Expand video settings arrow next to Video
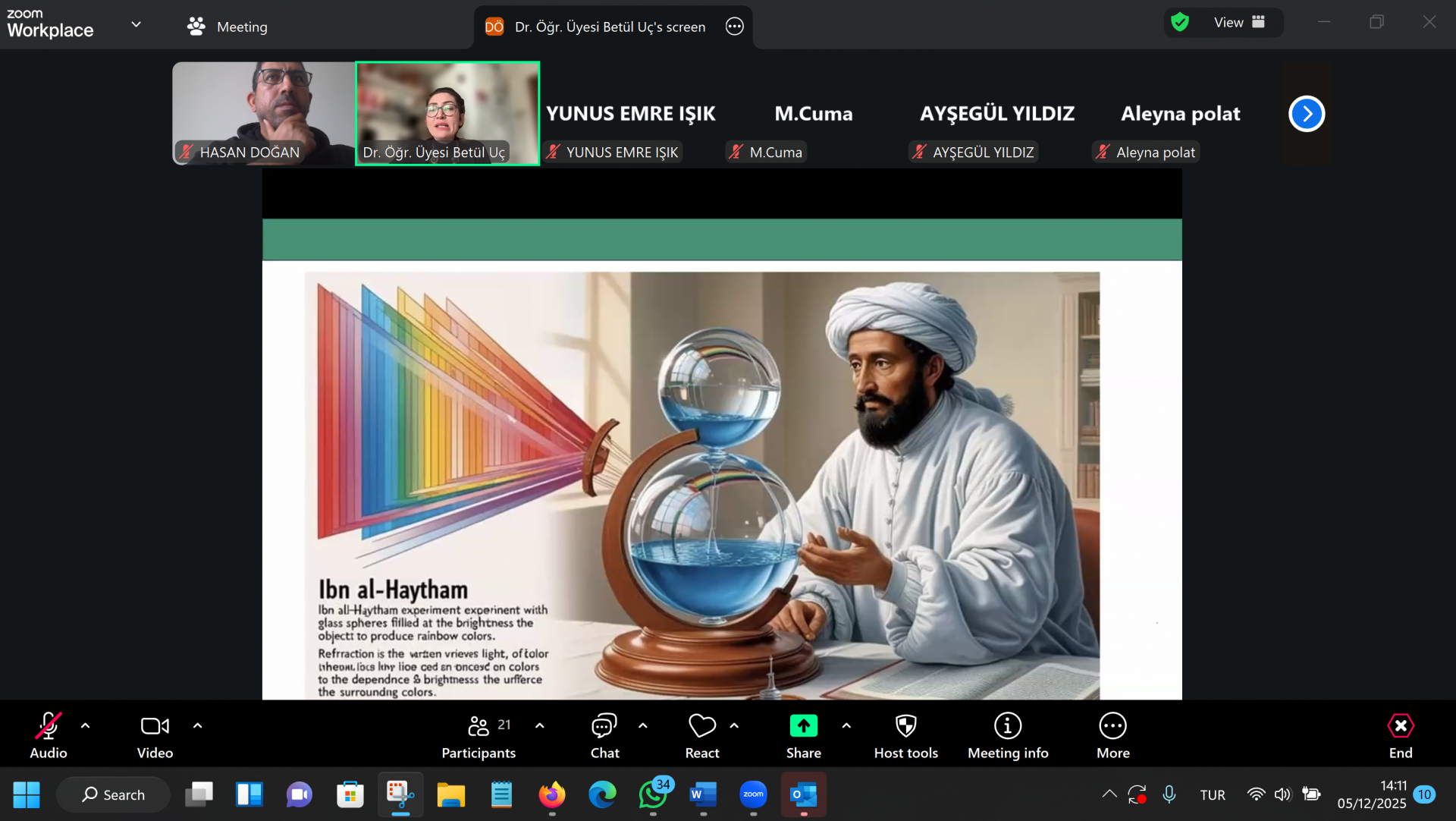This screenshot has width=1456, height=821. point(198,726)
